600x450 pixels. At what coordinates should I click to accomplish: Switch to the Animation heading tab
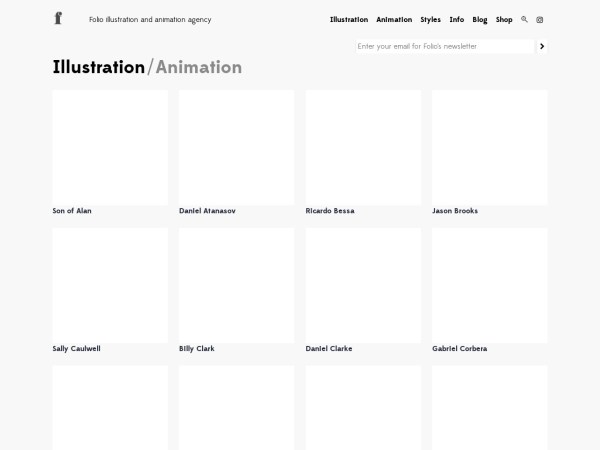point(199,68)
